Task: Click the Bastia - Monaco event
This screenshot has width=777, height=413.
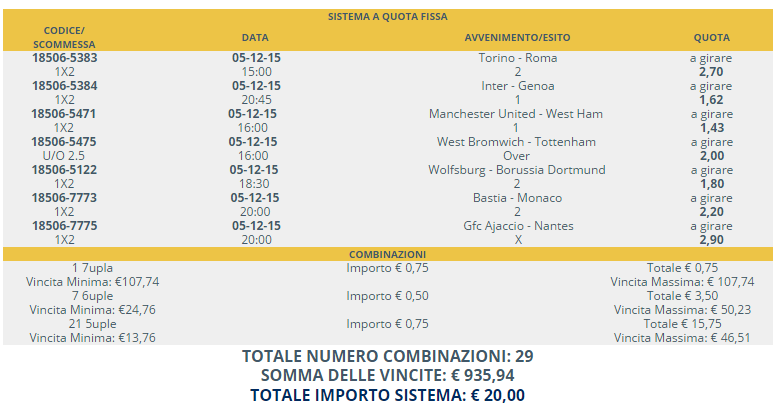Action: pos(517,198)
